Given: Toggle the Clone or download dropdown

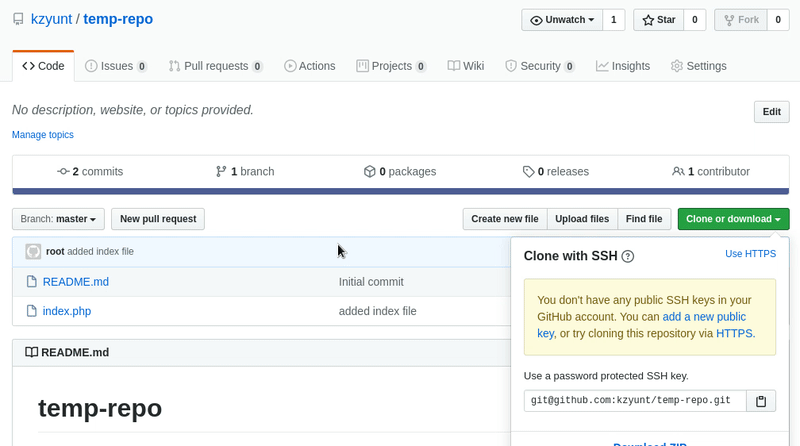Looking at the screenshot, I should point(733,219).
